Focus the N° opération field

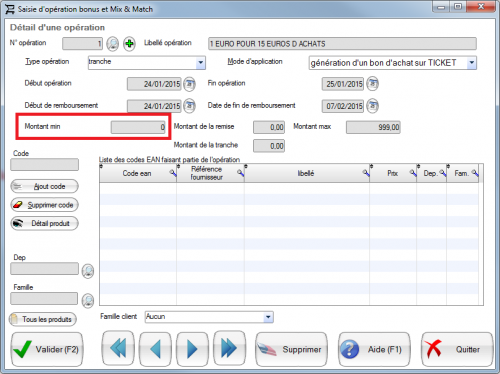click(x=82, y=44)
